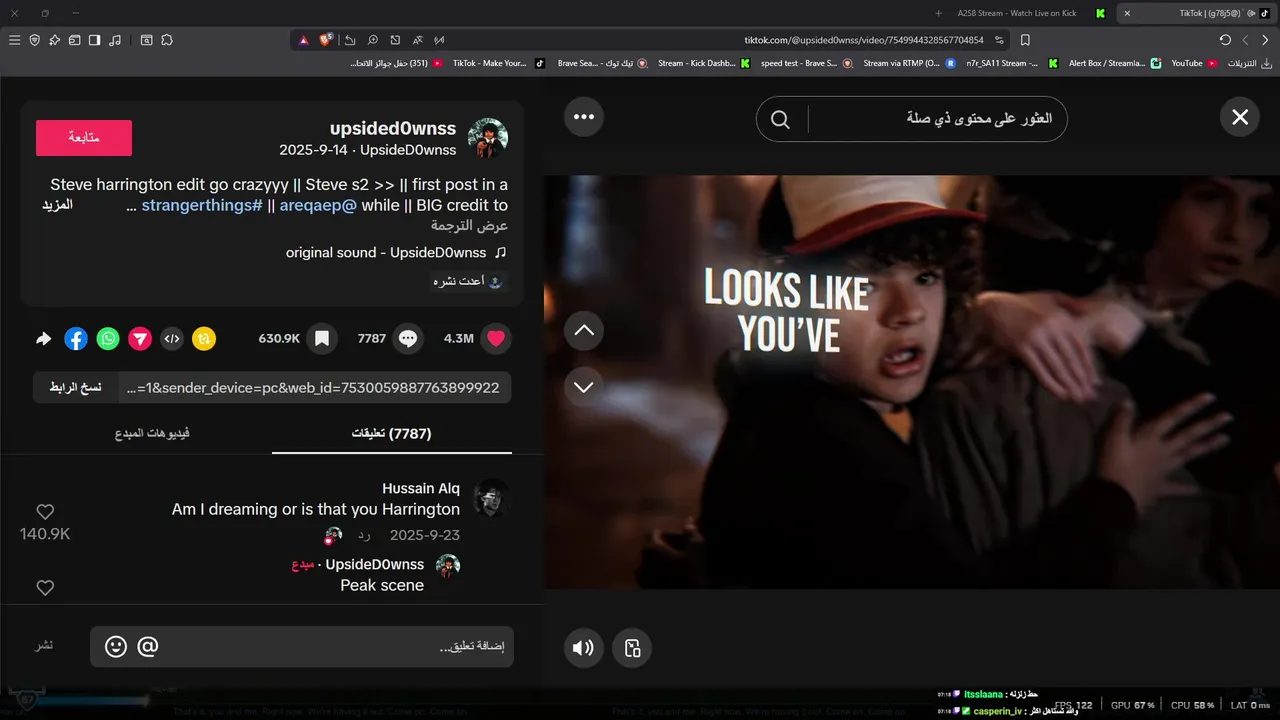1280x720 pixels.
Task: Reply to Hussain Alq's comment (رد)
Action: click(364, 535)
